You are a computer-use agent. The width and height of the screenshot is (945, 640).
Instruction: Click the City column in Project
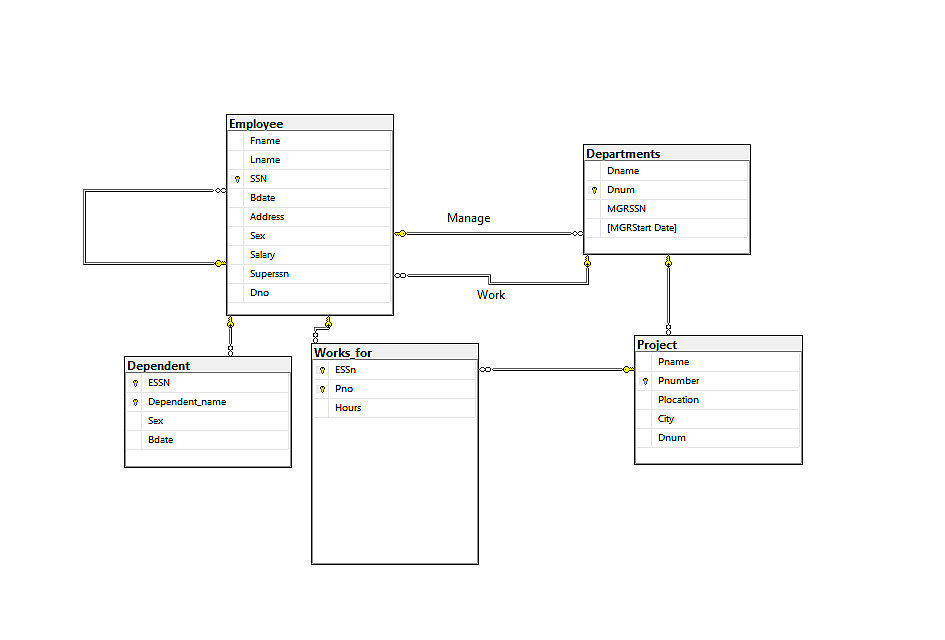click(718, 419)
